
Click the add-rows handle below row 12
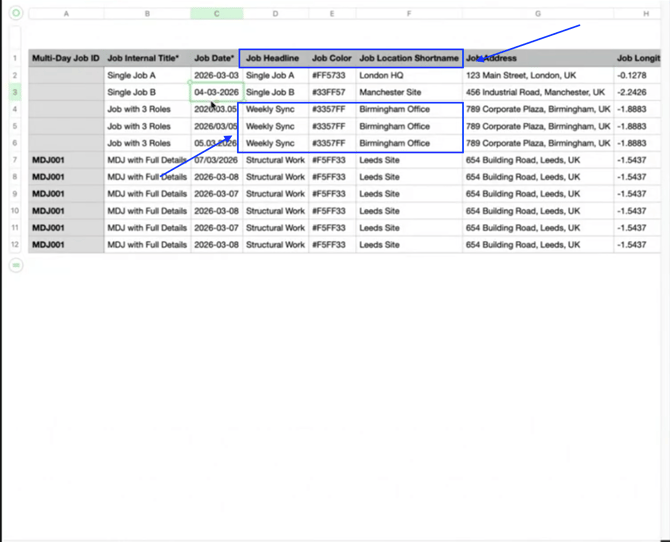(x=16, y=265)
